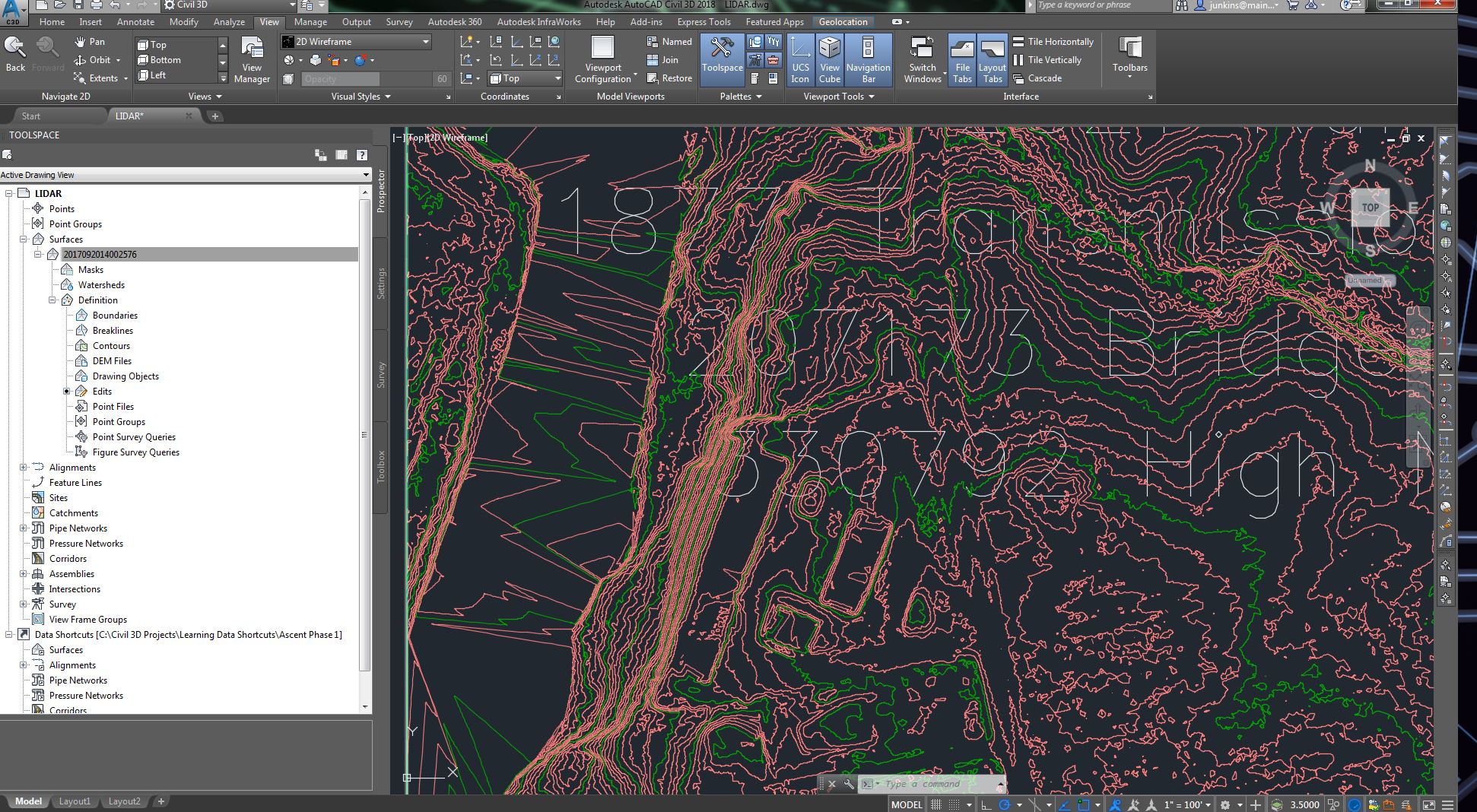The width and height of the screenshot is (1477, 812).
Task: Click the UCS Icon button
Action: (x=800, y=59)
